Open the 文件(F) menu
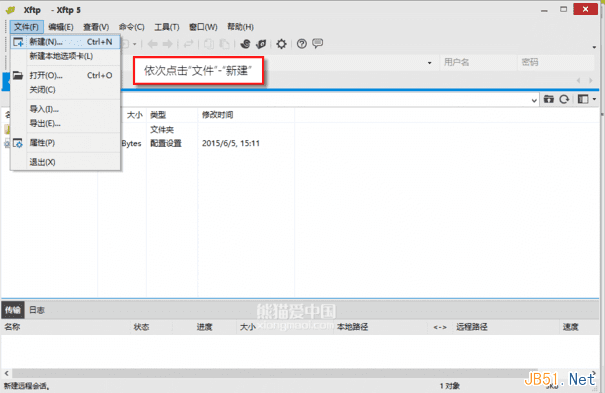This screenshot has width=605, height=393. (27, 27)
